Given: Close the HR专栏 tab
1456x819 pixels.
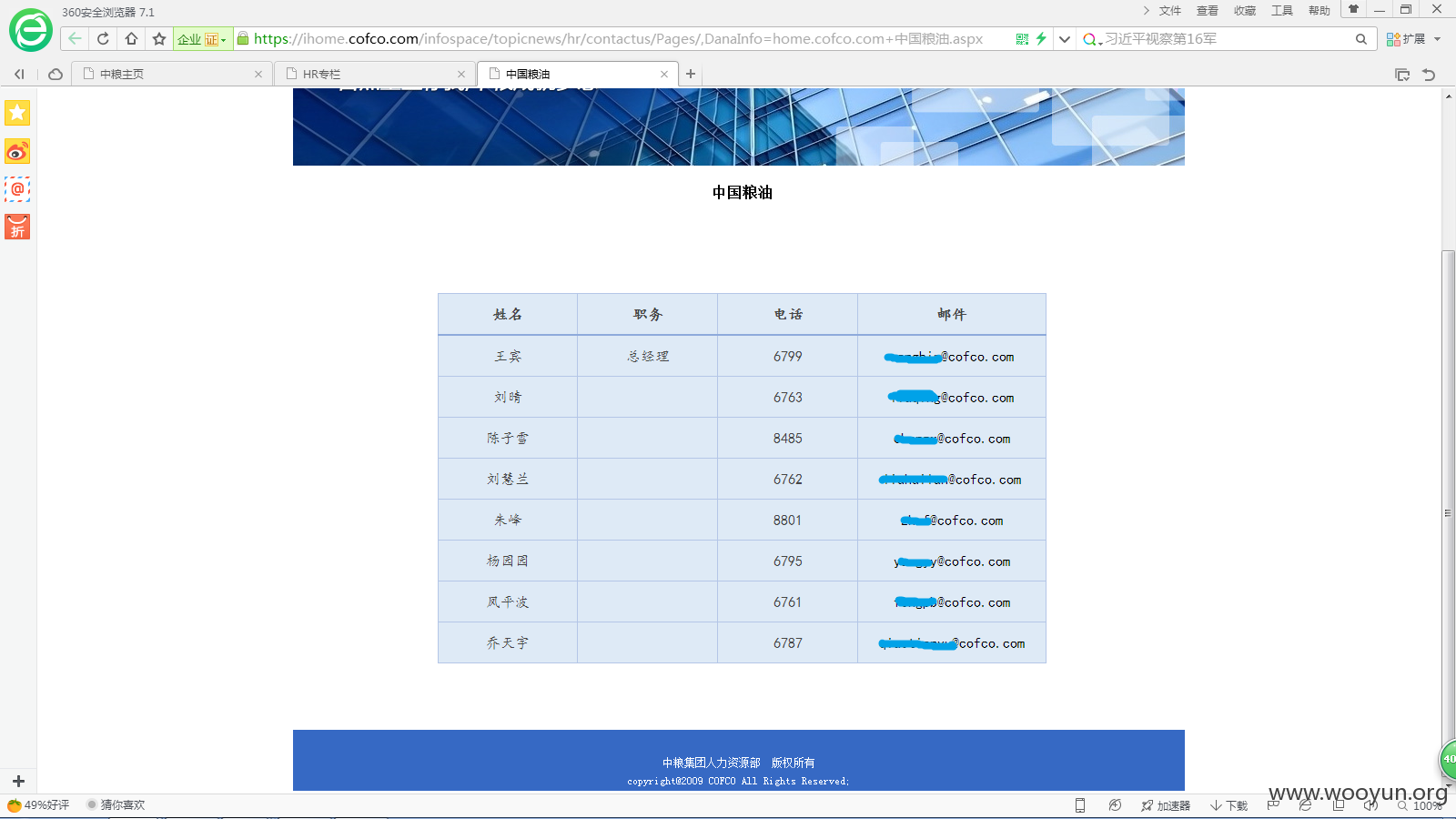Looking at the screenshot, I should click(461, 75).
